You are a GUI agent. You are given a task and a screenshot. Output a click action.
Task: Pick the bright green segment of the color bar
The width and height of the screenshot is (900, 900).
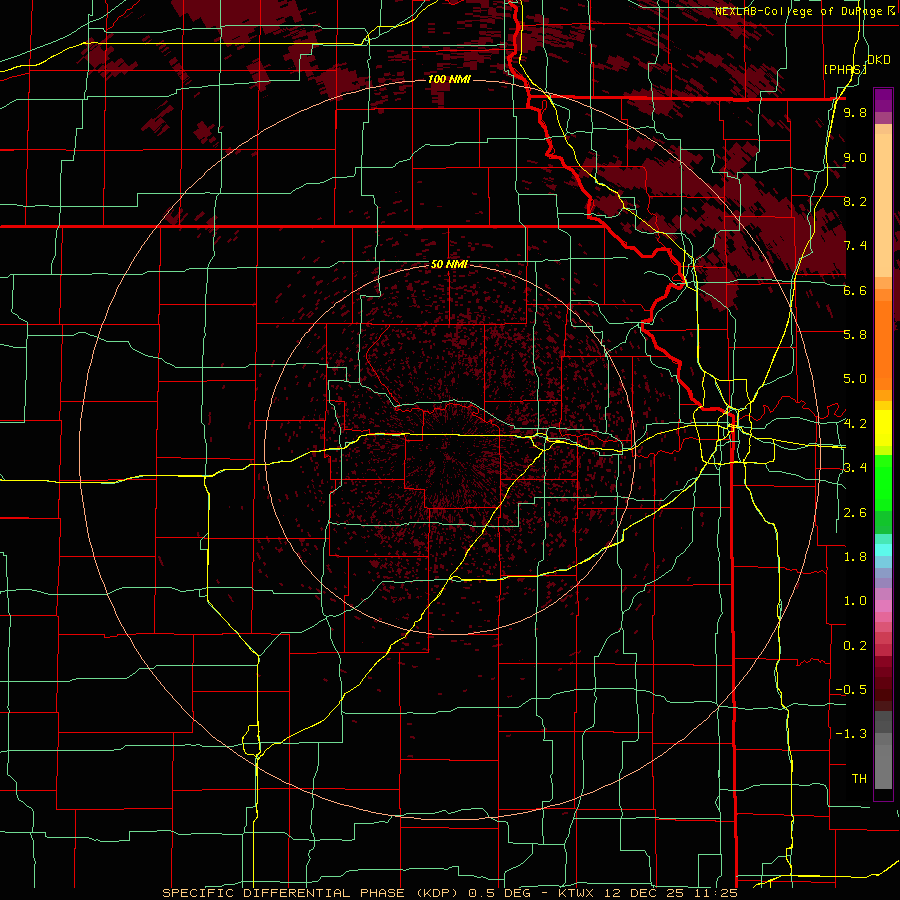883,482
